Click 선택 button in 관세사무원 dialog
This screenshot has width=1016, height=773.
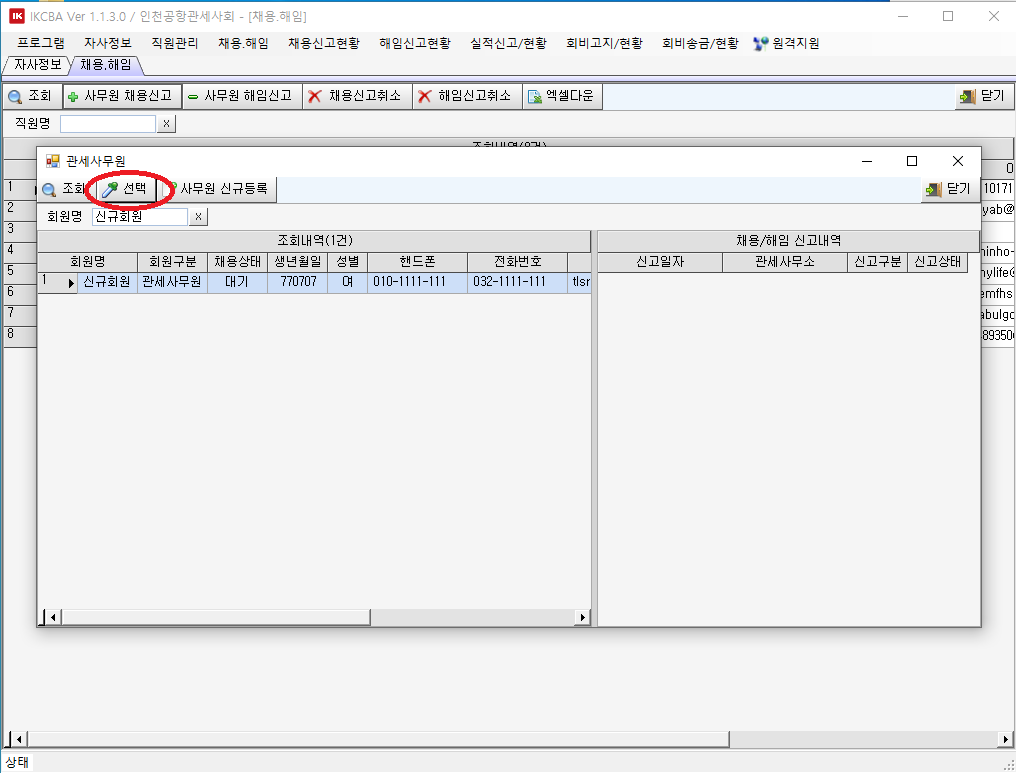tap(125, 189)
